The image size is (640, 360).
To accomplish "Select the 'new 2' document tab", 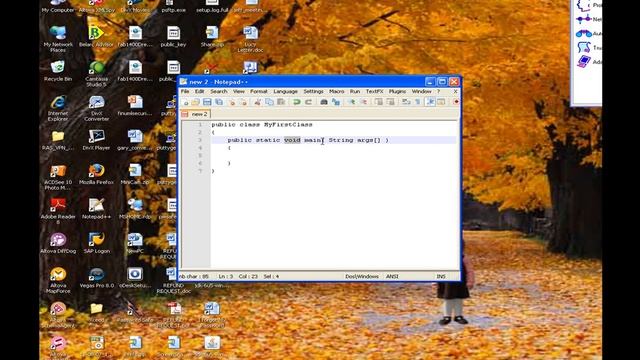I will click(x=196, y=114).
